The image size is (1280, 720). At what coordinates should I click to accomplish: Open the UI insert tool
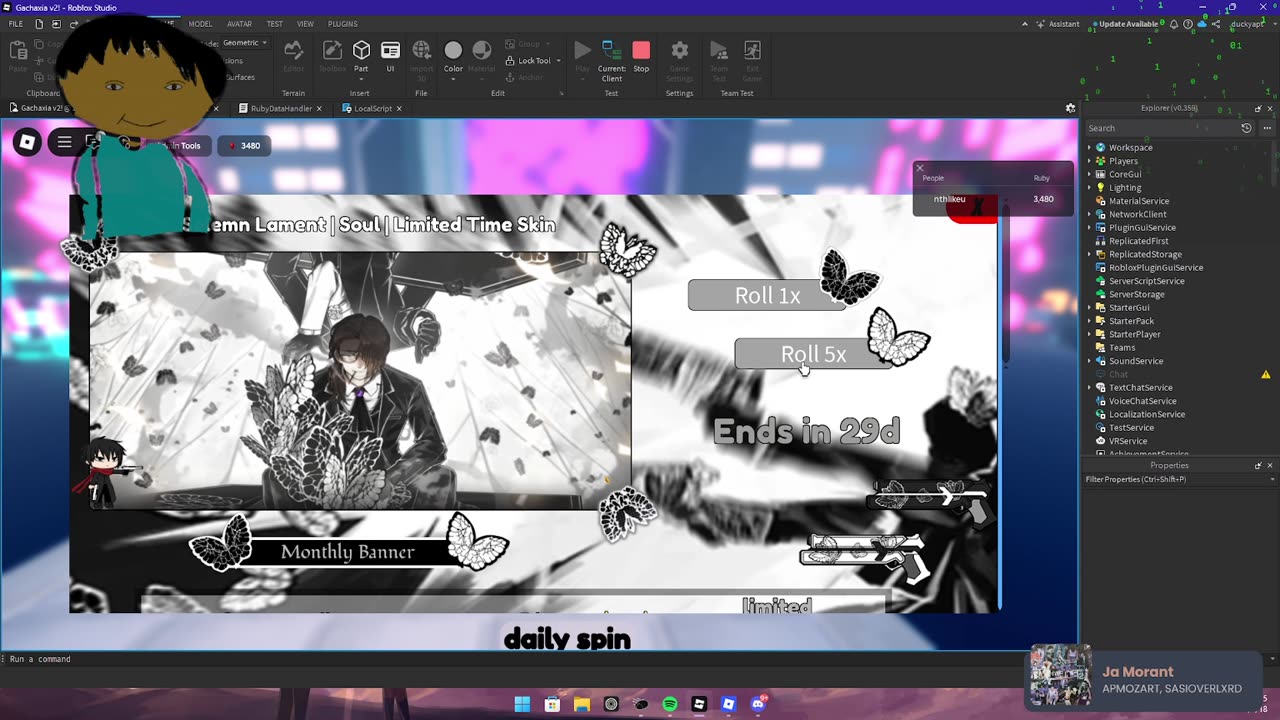pyautogui.click(x=390, y=56)
